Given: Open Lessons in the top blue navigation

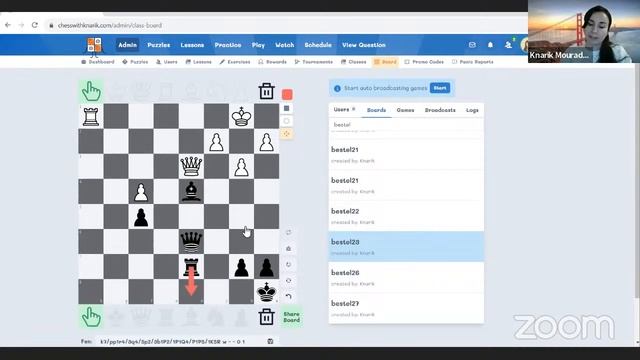Looking at the screenshot, I should (192, 45).
